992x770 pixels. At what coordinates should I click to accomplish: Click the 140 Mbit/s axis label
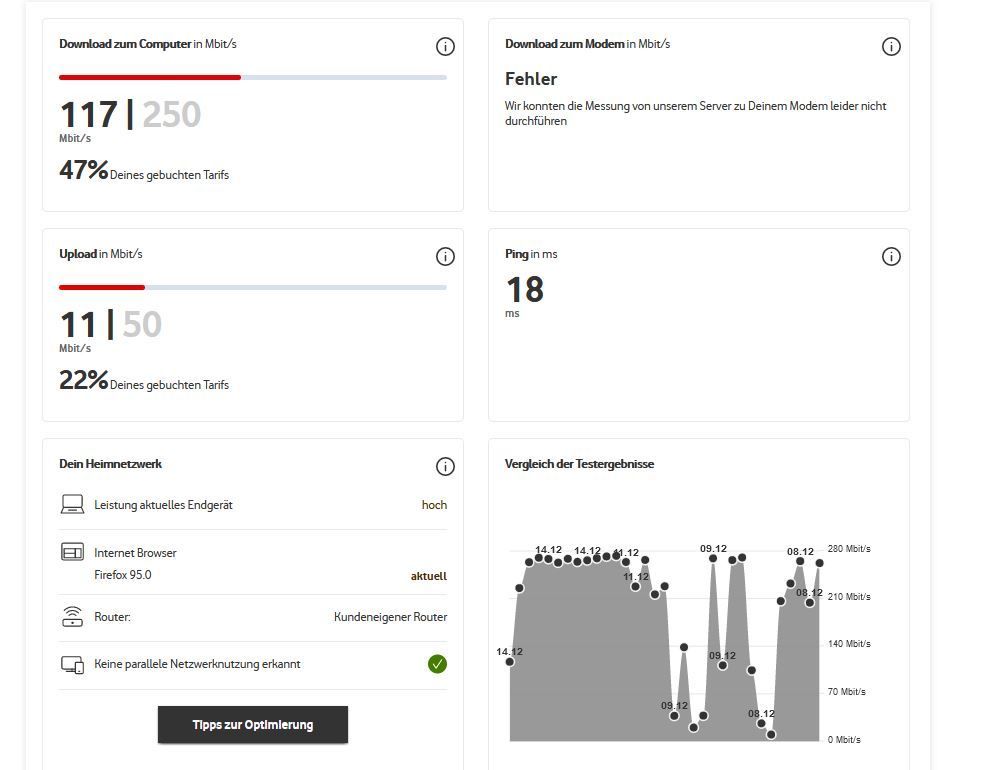(849, 643)
